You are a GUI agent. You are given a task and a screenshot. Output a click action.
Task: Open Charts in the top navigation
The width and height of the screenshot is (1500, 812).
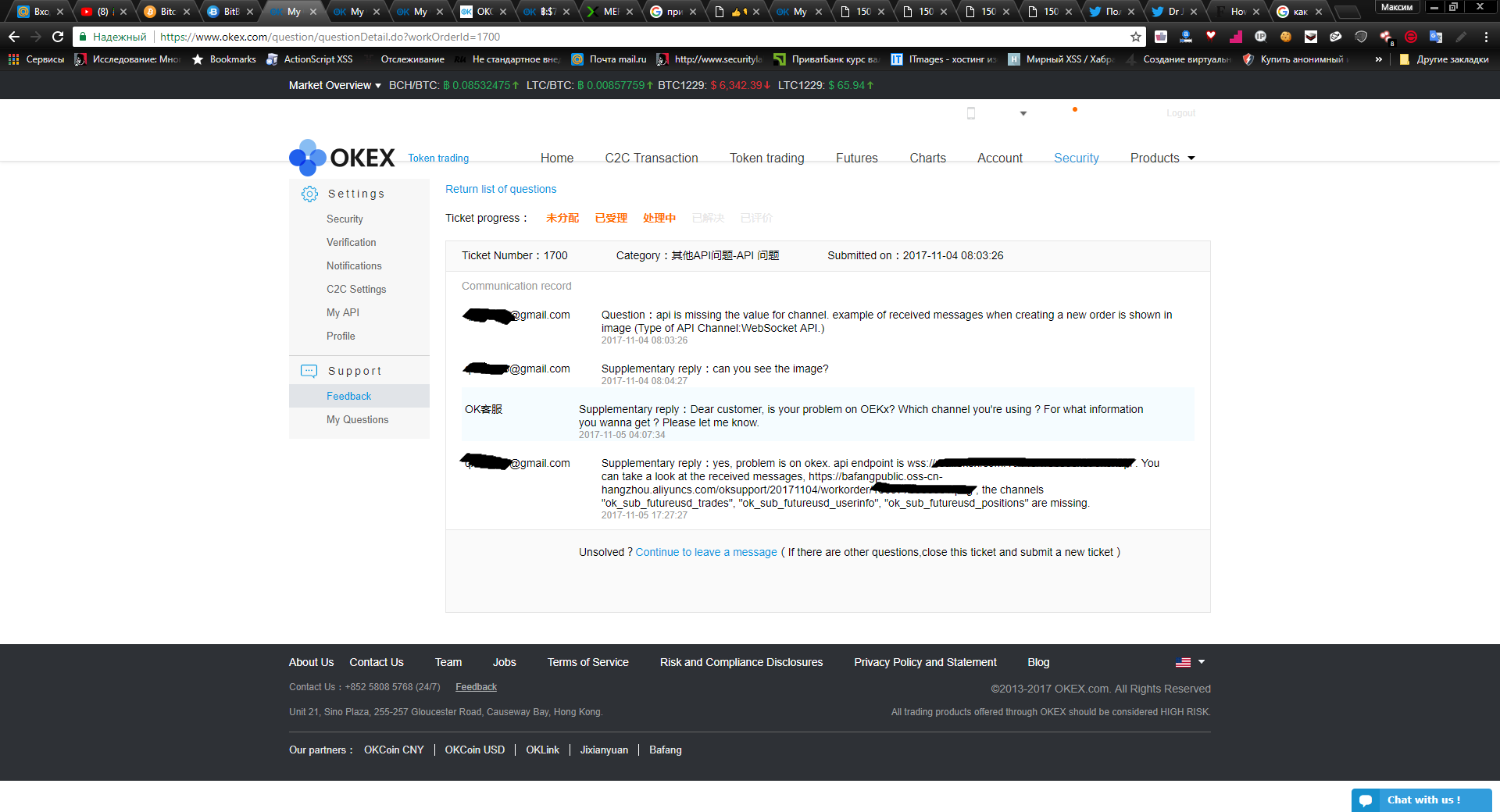[928, 158]
